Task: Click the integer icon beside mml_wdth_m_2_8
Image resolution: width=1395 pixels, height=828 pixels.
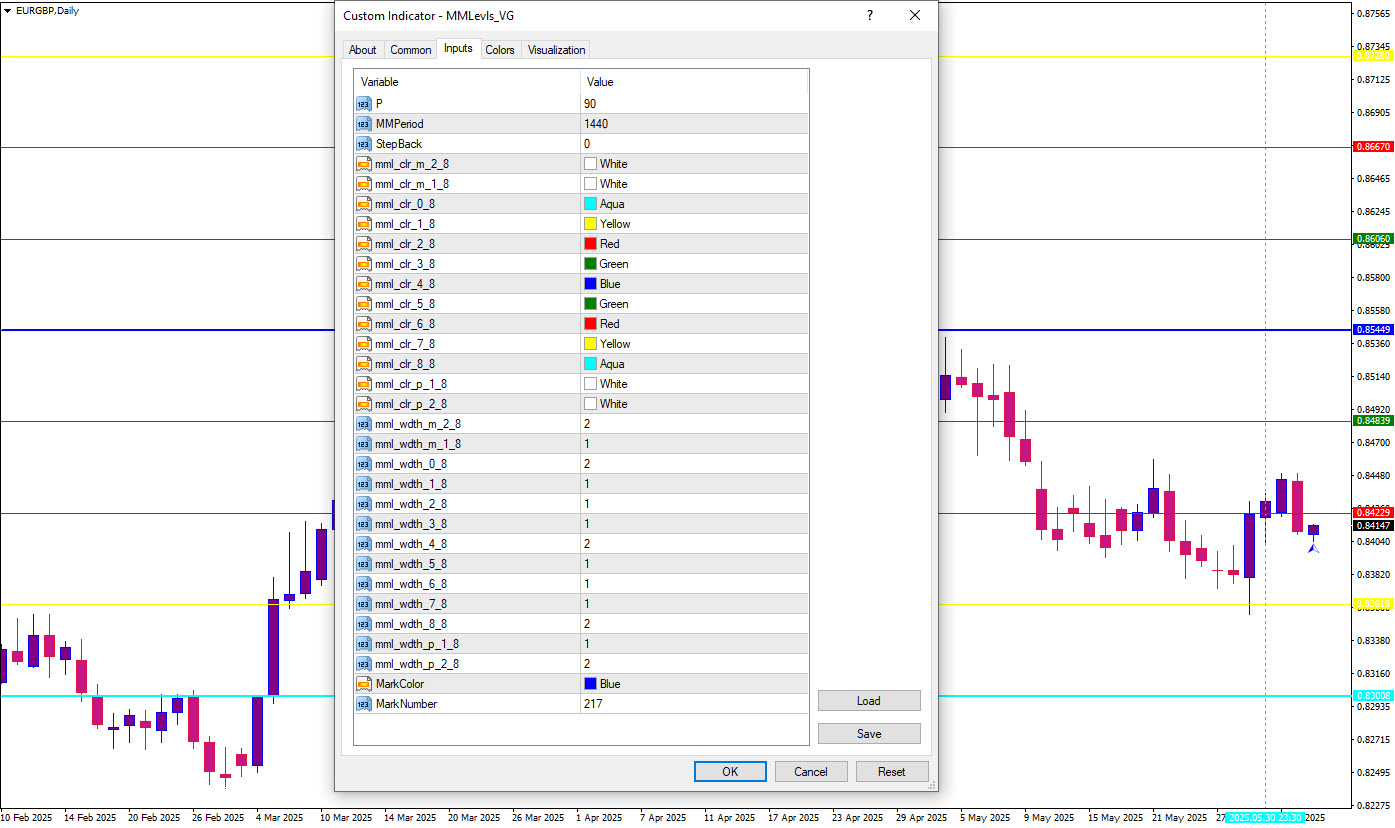Action: click(364, 424)
